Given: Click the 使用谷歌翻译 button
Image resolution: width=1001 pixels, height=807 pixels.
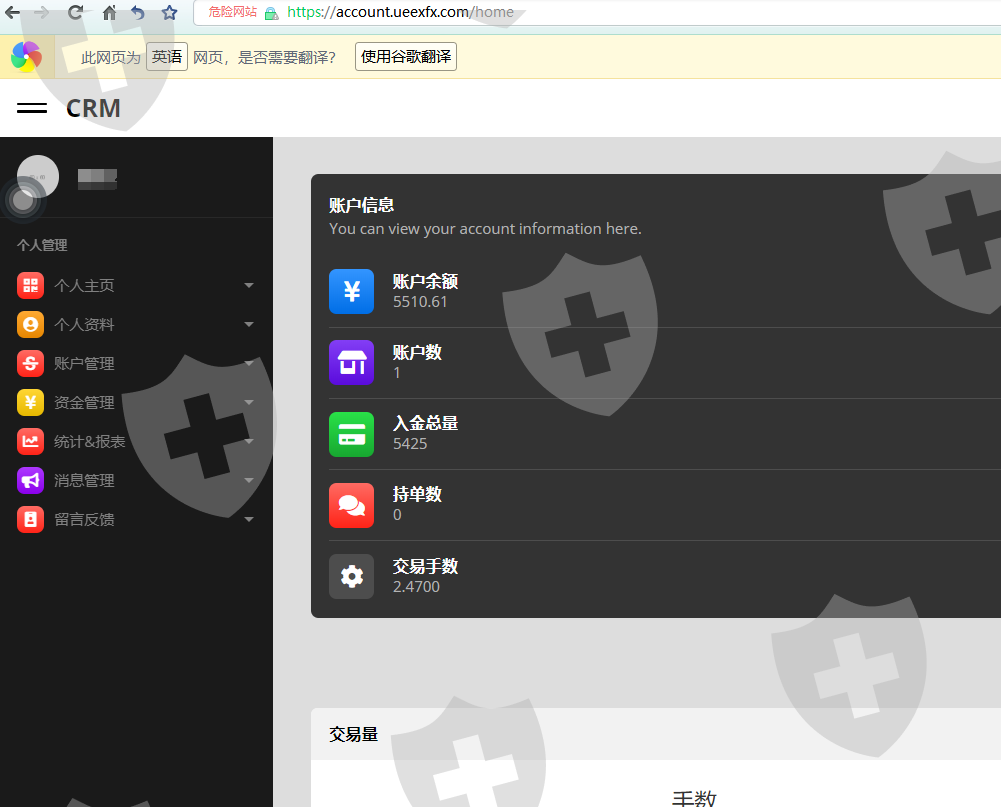Looking at the screenshot, I should point(405,57).
